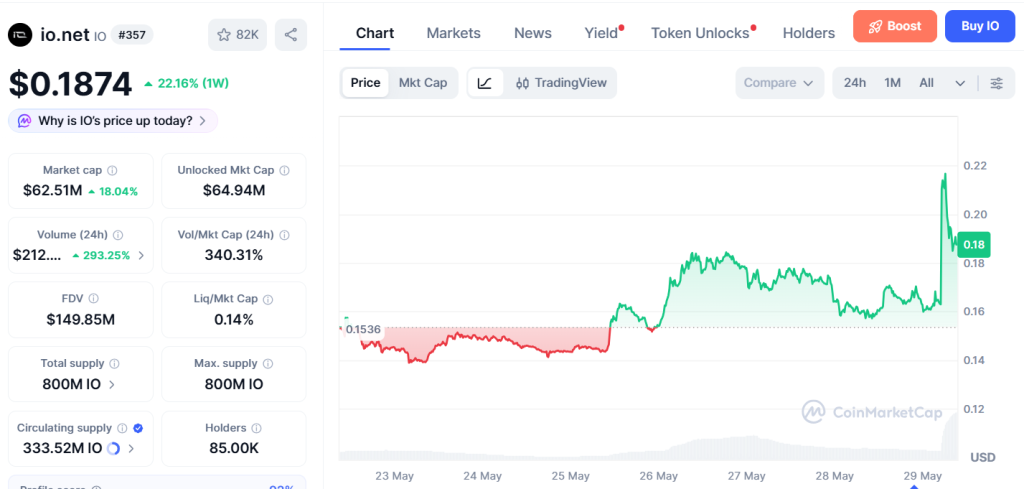Viewport: 1024px width, 489px height.
Task: Click circulating supply verified badge
Action: (138, 428)
